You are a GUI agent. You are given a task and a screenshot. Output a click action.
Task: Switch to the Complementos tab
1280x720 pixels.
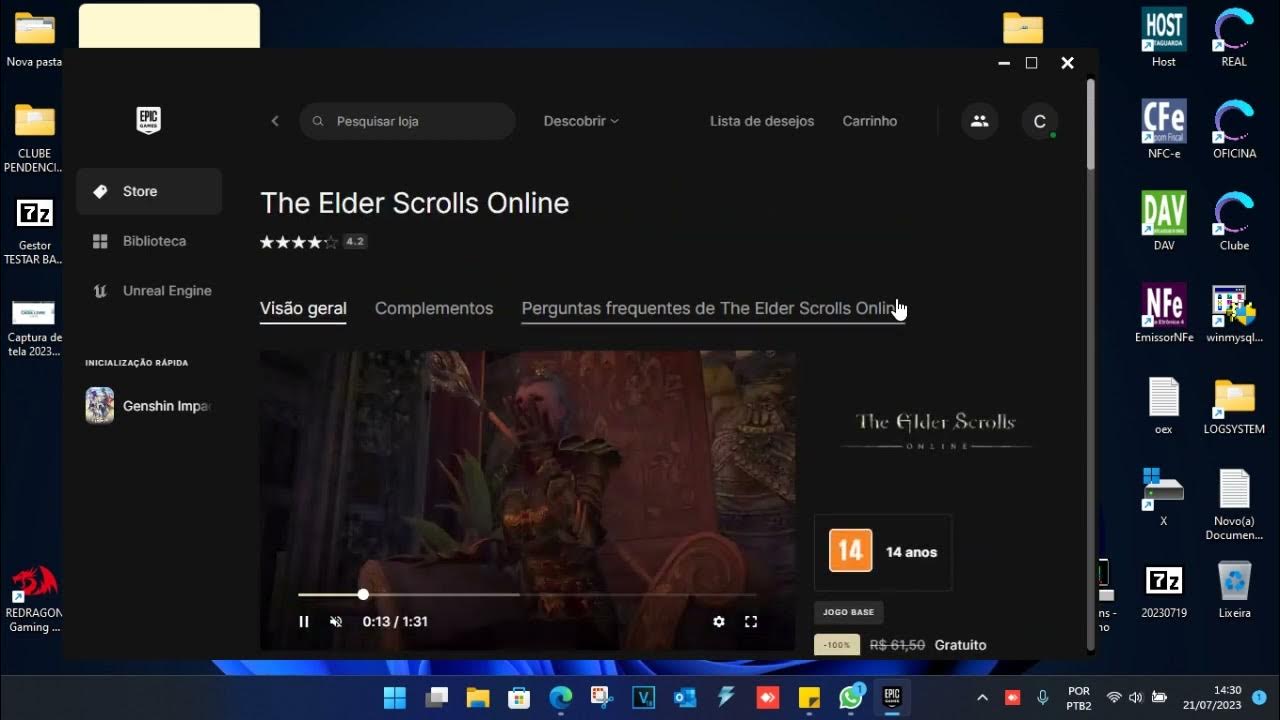pos(434,309)
